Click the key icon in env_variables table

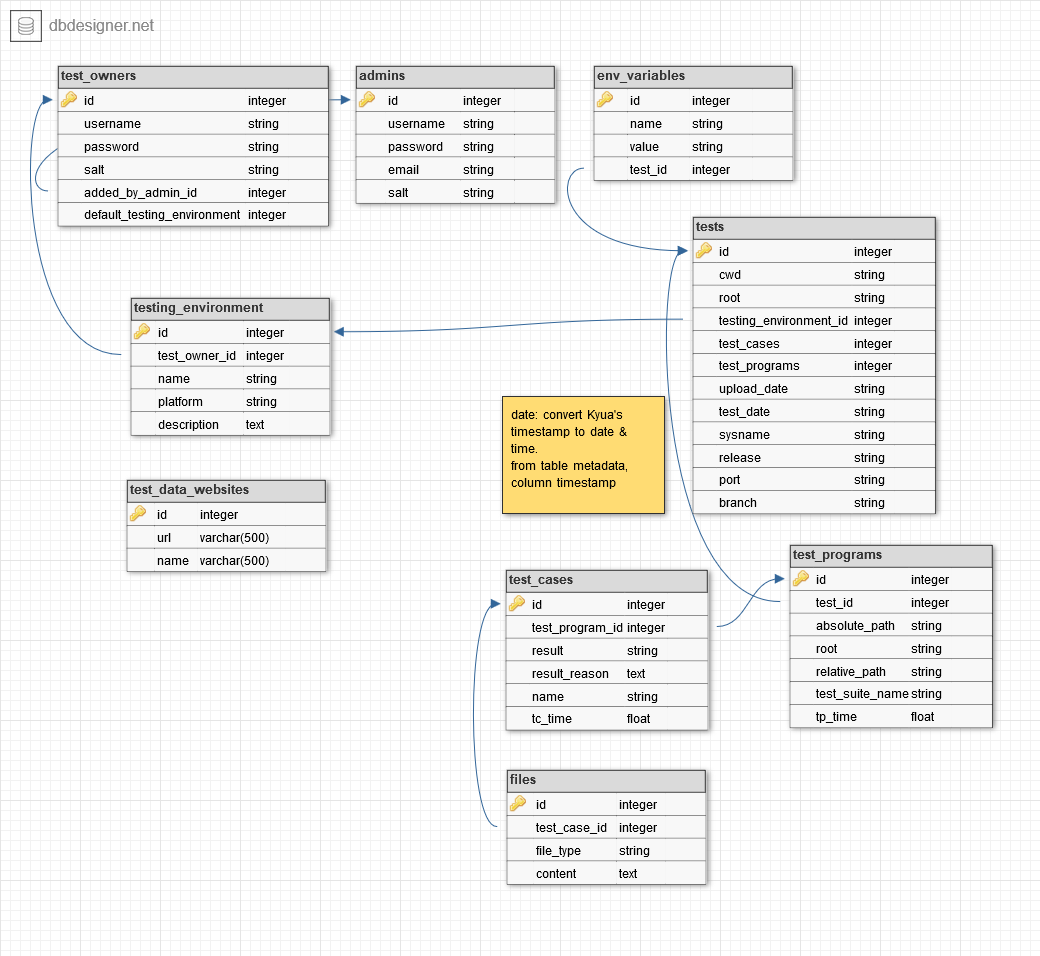coord(605,100)
